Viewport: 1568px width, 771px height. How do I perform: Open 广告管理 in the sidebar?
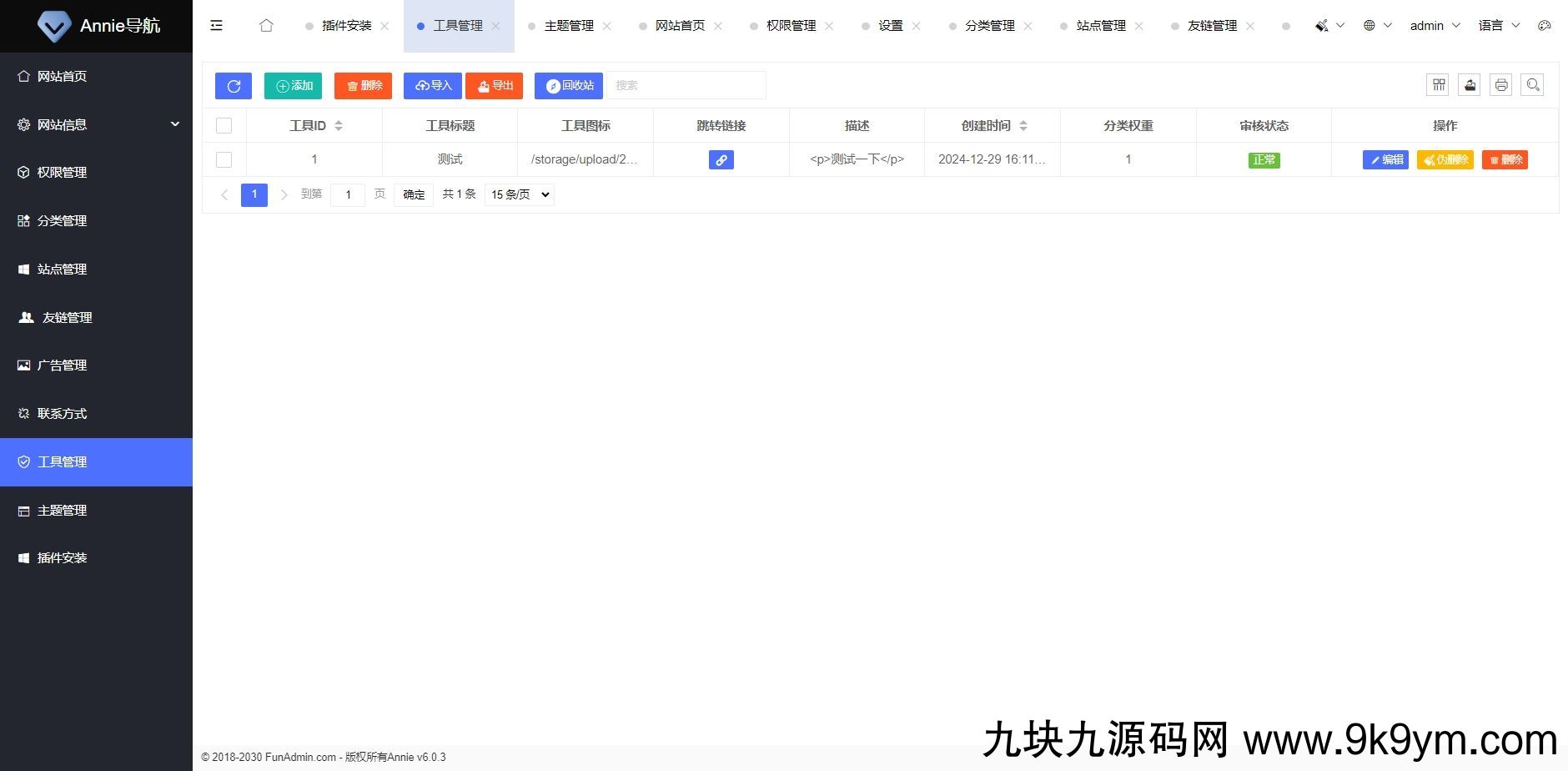click(96, 365)
